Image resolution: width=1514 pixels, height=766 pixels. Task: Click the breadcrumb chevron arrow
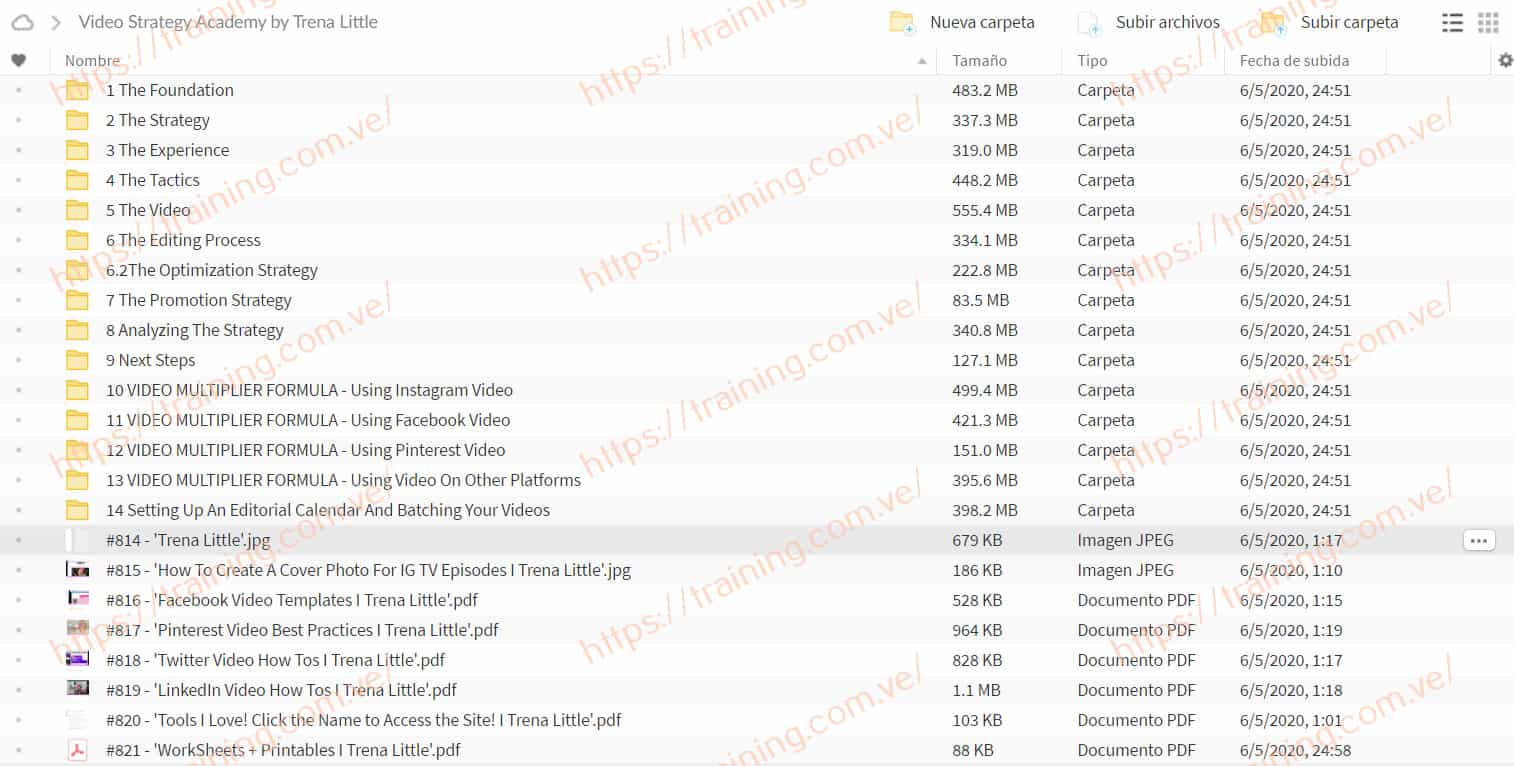(x=56, y=22)
